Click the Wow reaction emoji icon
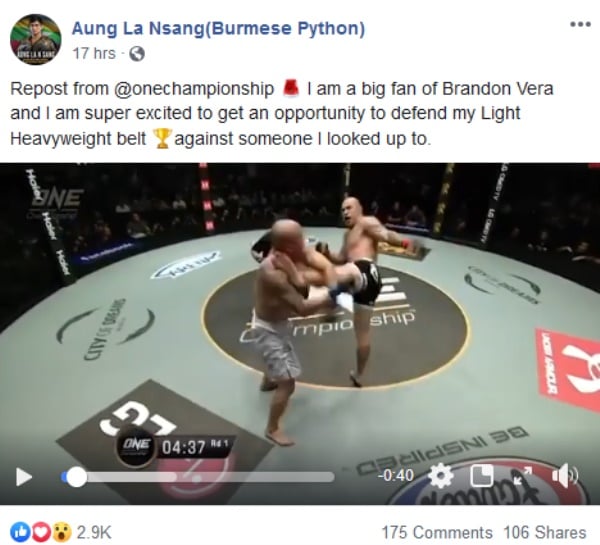The width and height of the screenshot is (600, 545). (x=62, y=532)
